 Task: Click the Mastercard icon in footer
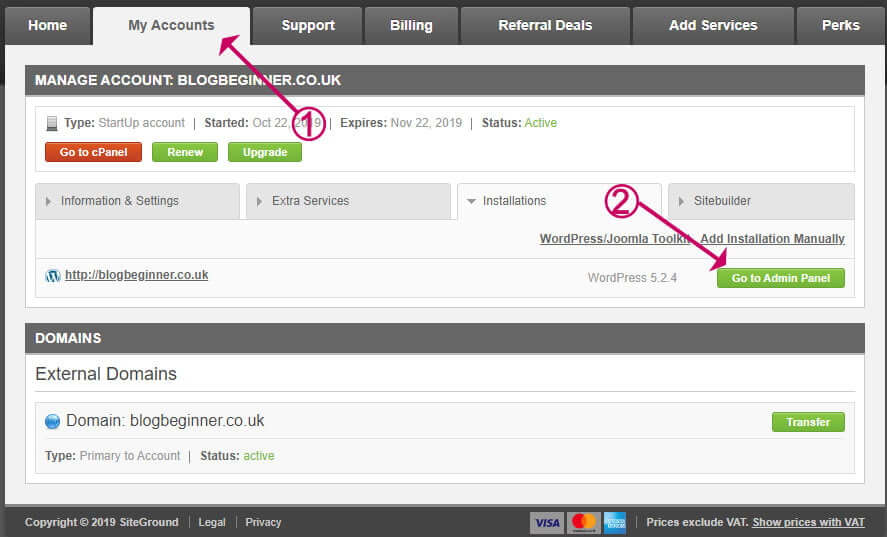(583, 522)
